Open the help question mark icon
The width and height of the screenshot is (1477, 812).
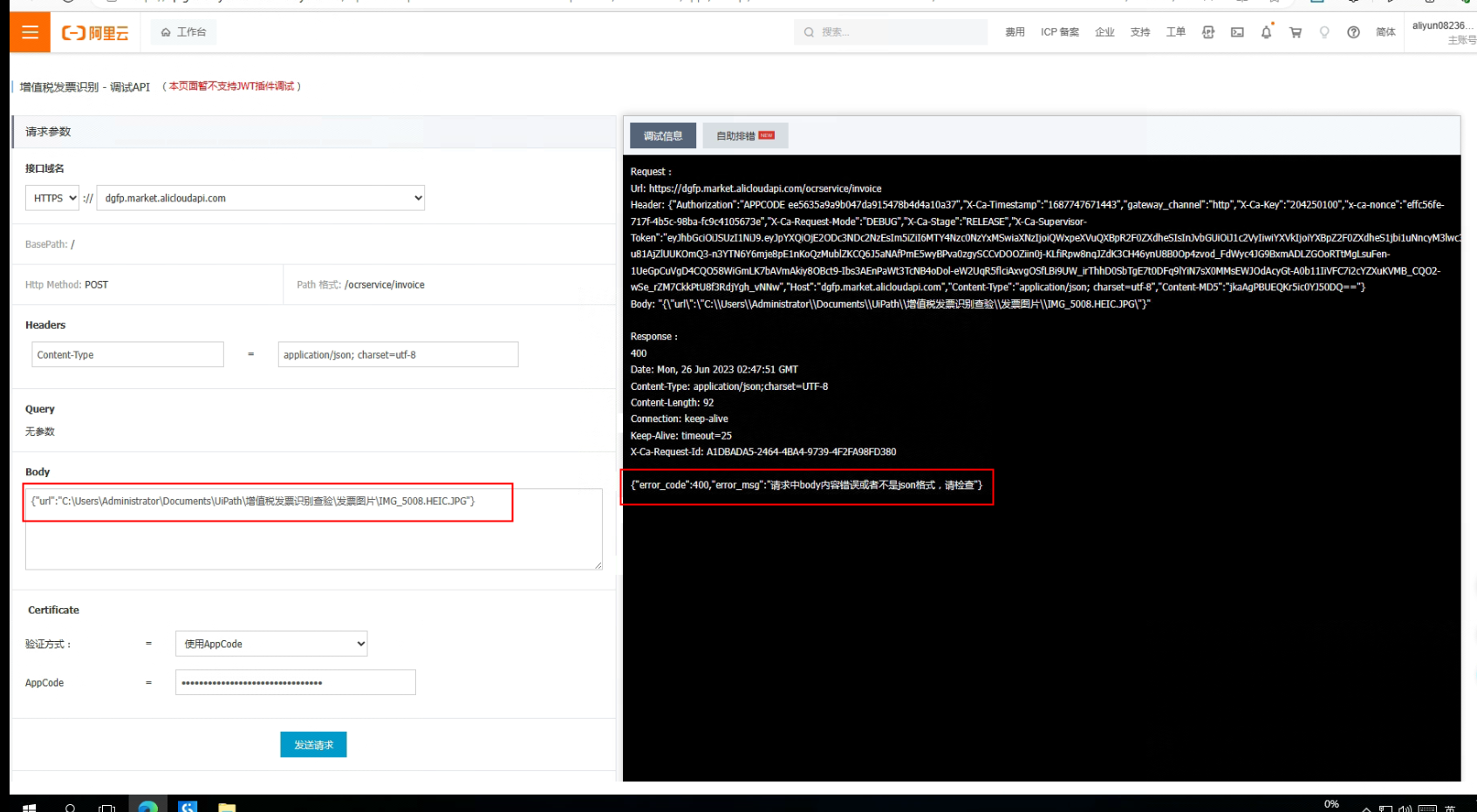coord(1353,32)
